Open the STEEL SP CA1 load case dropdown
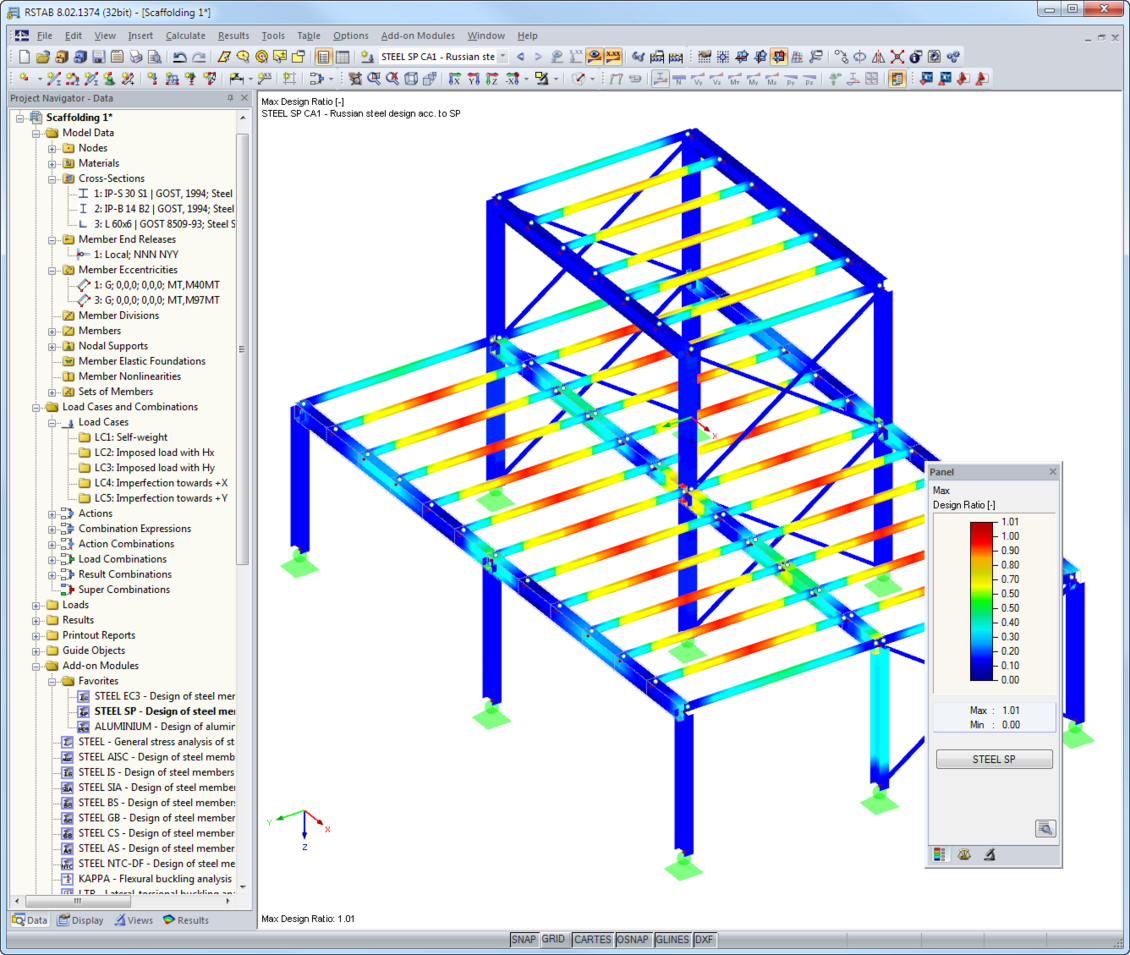Screen dimensions: 1130x955 [503, 57]
